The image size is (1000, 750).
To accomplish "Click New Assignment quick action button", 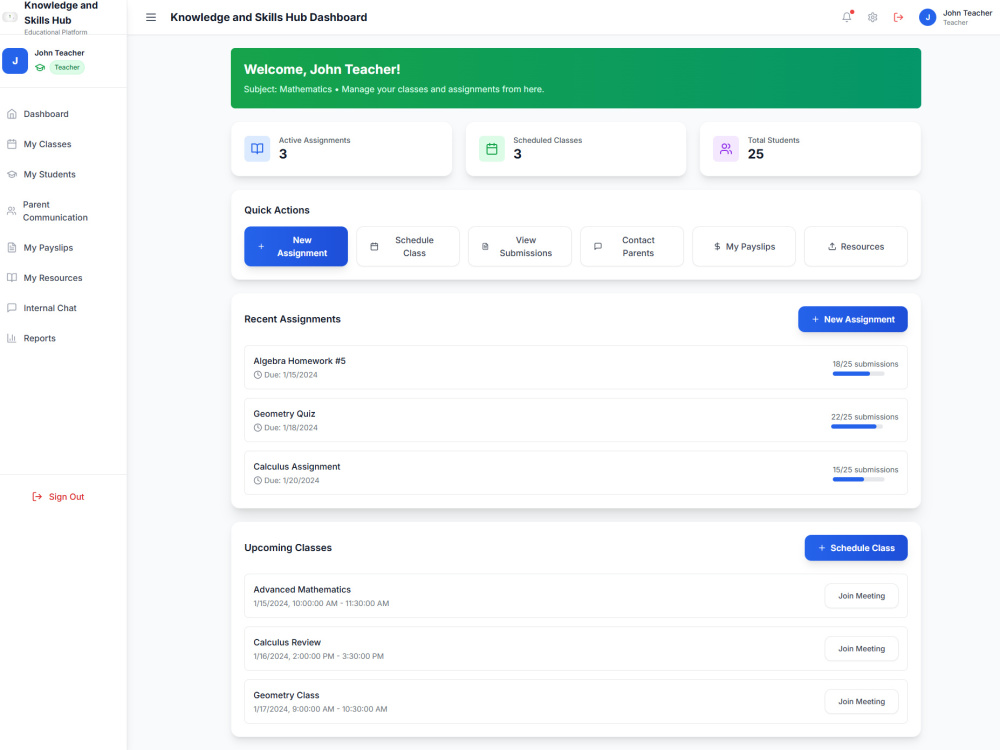I will click(296, 246).
